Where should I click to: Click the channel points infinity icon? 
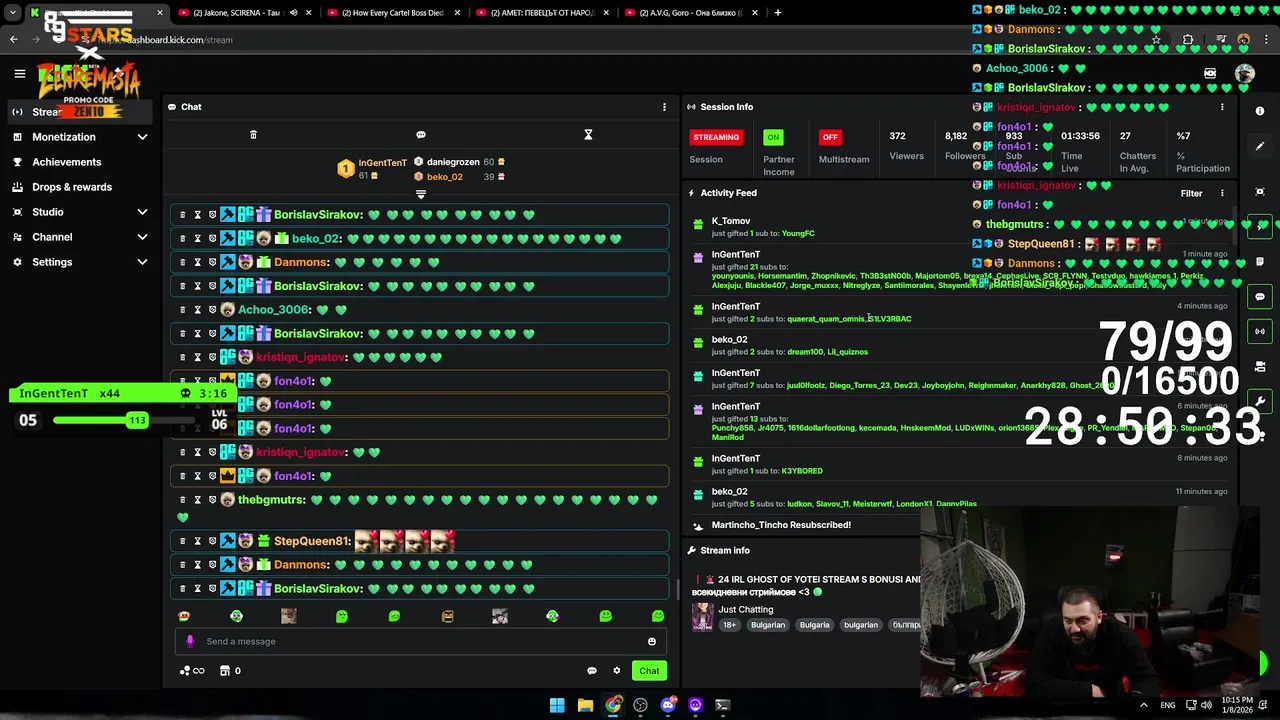coord(192,671)
